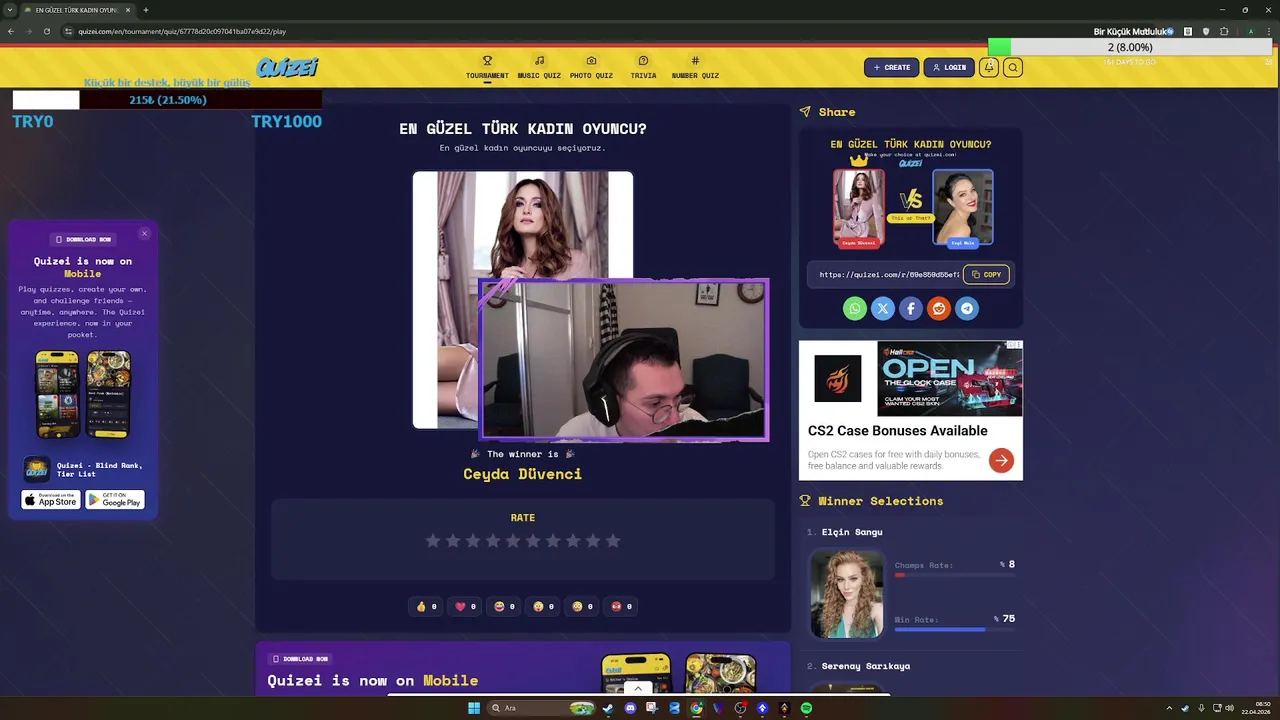Click the Elçin Sangu winner thumbnail
Image resolution: width=1280 pixels, height=720 pixels.
[847, 593]
